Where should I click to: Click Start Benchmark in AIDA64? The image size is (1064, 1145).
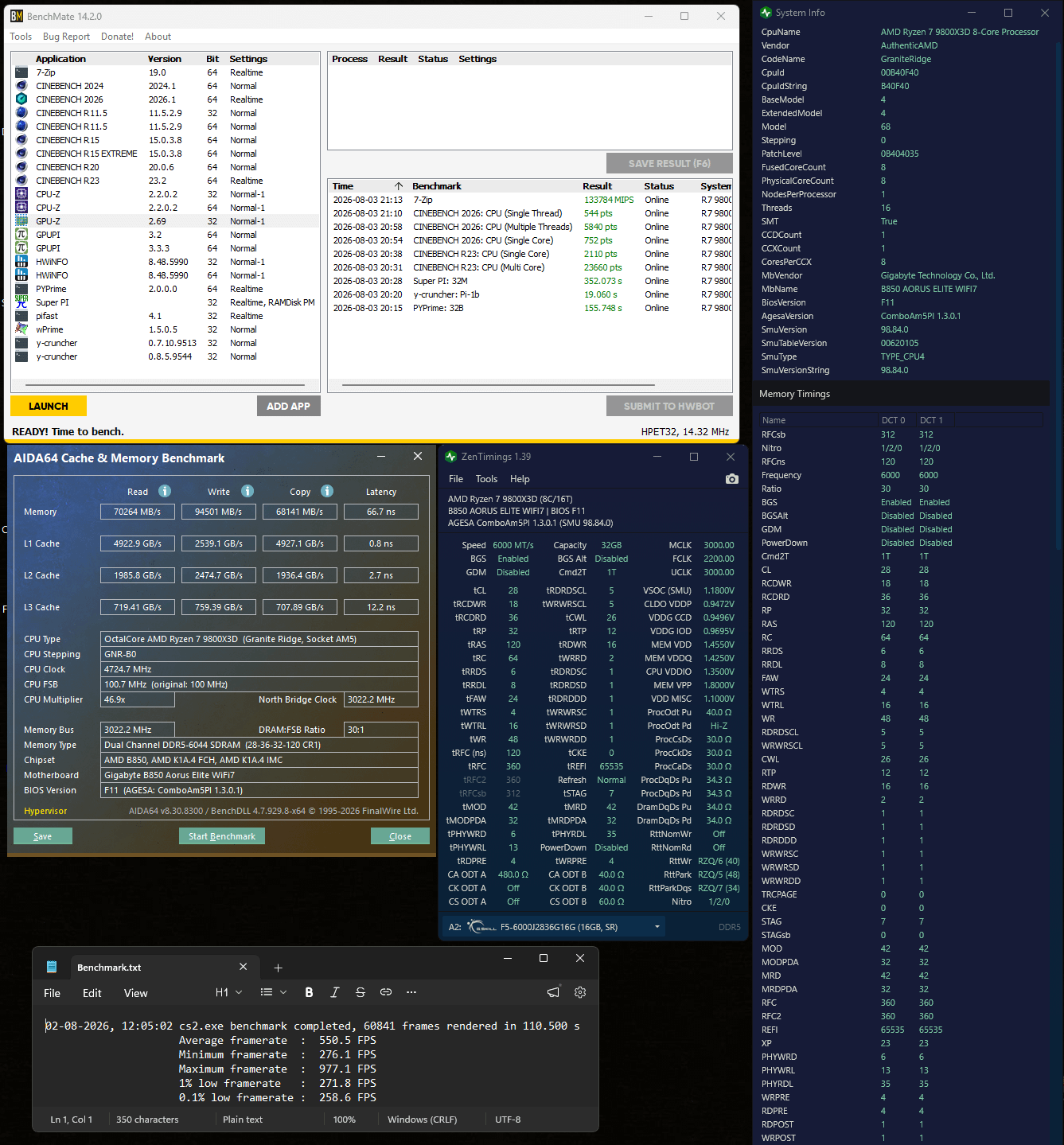(x=222, y=836)
